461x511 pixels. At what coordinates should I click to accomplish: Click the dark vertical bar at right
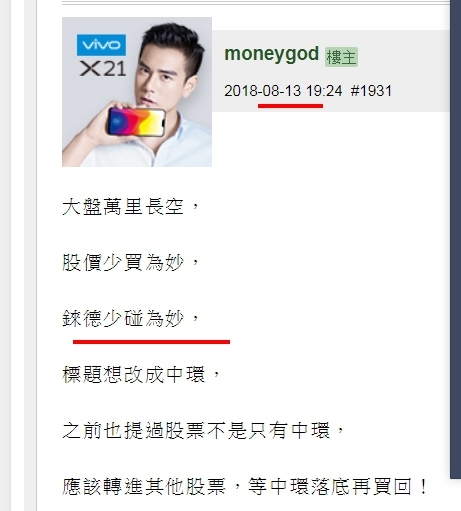(455, 239)
